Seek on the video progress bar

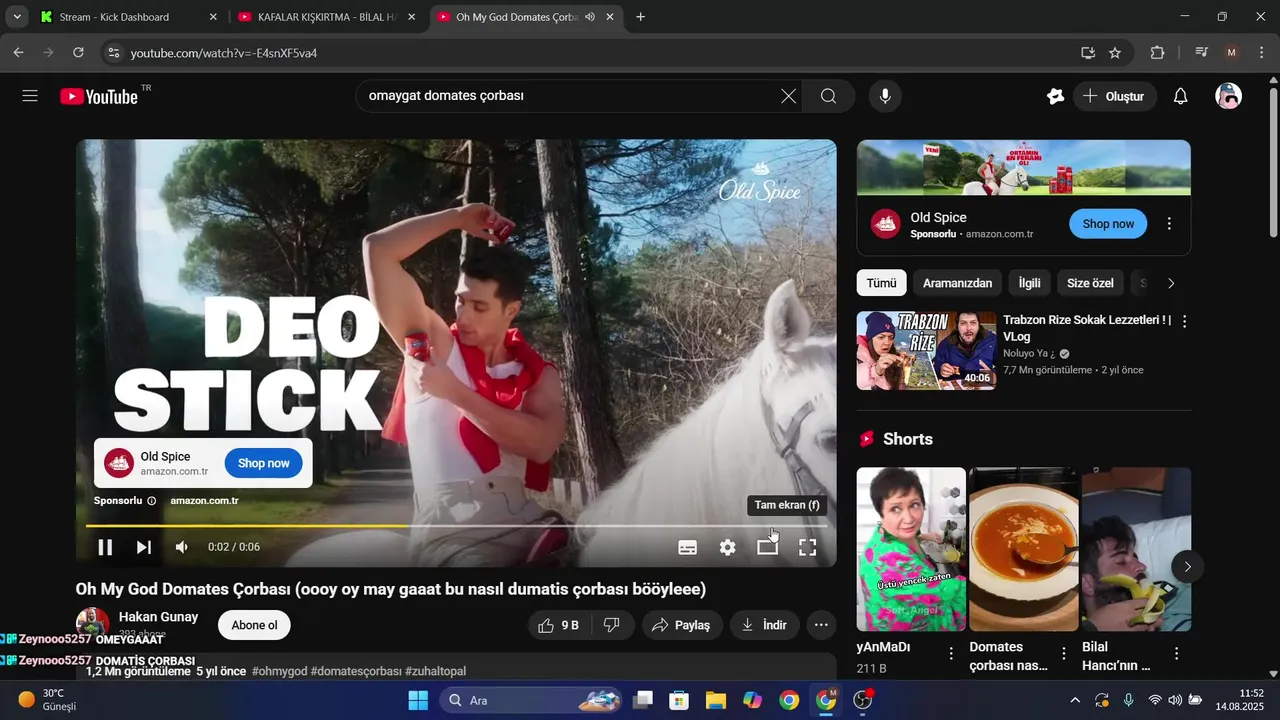[x=456, y=525]
